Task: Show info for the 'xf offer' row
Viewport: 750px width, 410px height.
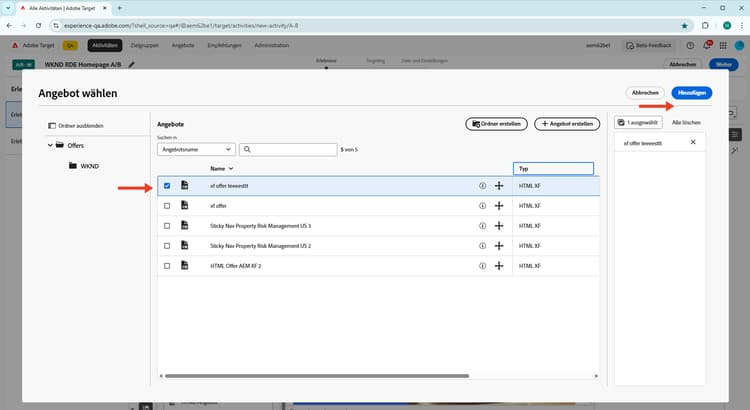Action: tap(483, 206)
